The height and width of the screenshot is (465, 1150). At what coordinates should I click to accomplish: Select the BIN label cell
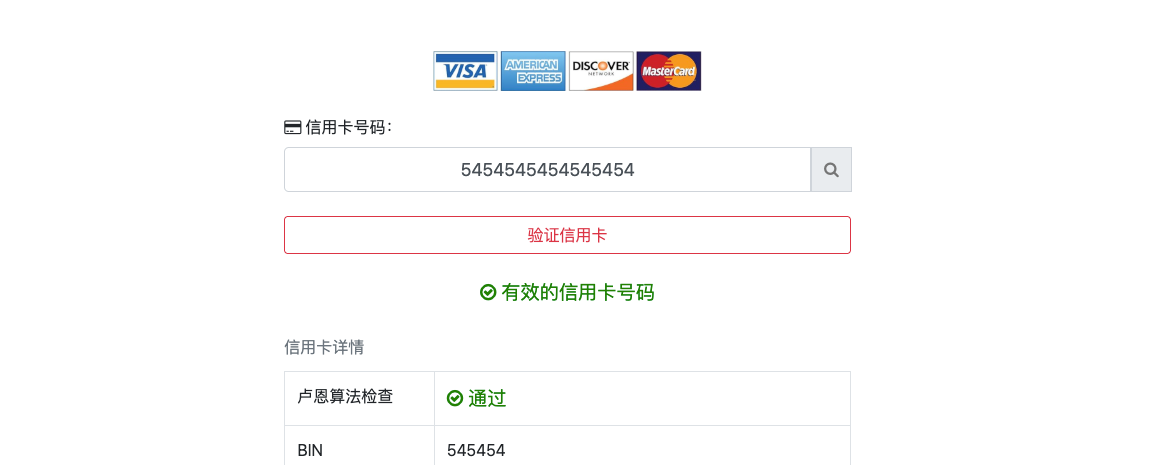coord(311,450)
